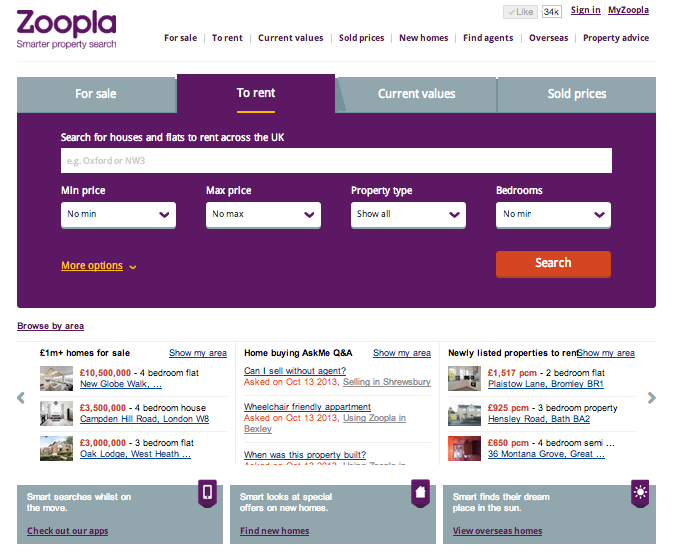Open the £10,500,000 flat thumbnail
The width and height of the screenshot is (676, 555).
(56, 378)
